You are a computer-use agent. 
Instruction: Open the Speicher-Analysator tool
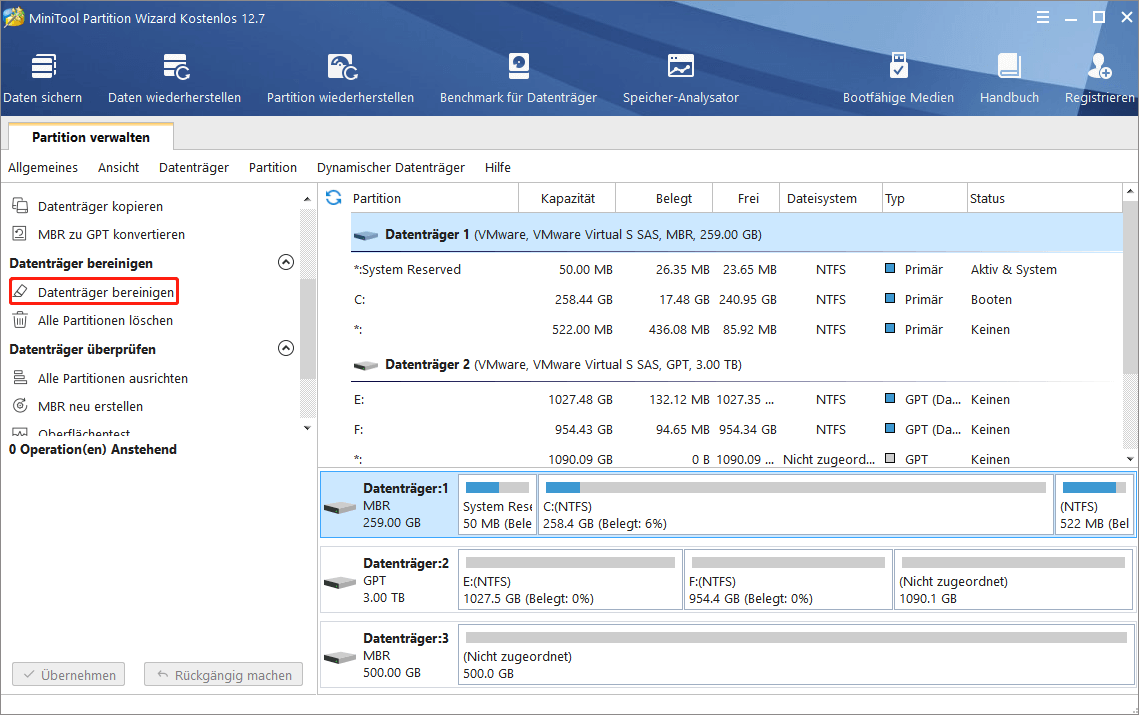(x=681, y=78)
